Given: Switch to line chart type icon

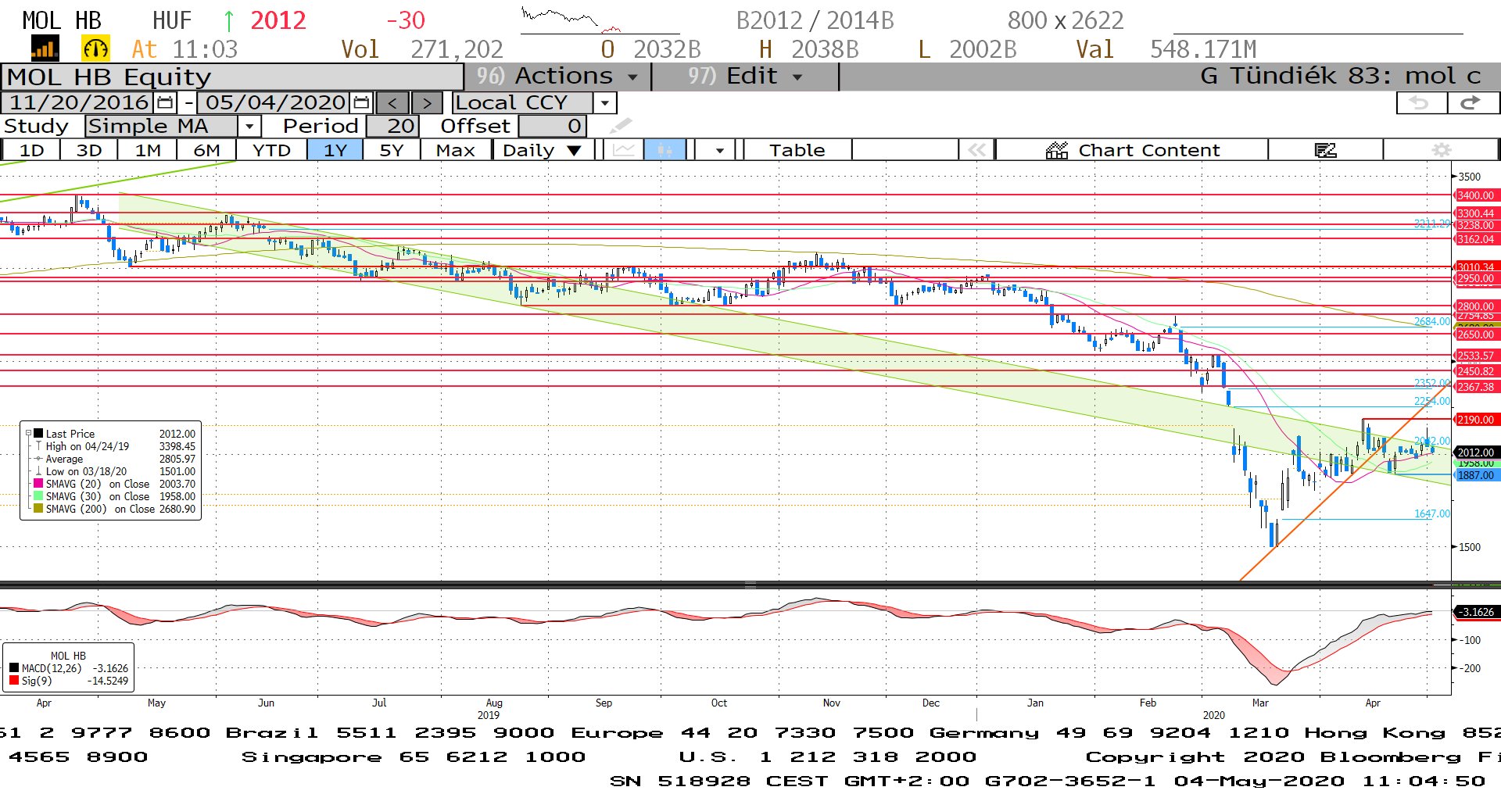Looking at the screenshot, I should [x=623, y=149].
